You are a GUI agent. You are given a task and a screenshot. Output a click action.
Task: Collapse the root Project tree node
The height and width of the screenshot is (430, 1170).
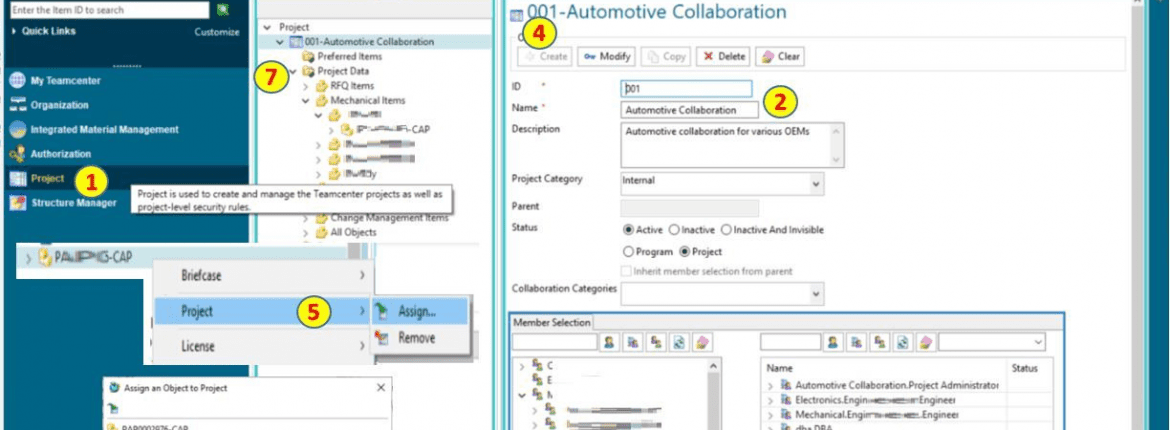pyautogui.click(x=267, y=28)
